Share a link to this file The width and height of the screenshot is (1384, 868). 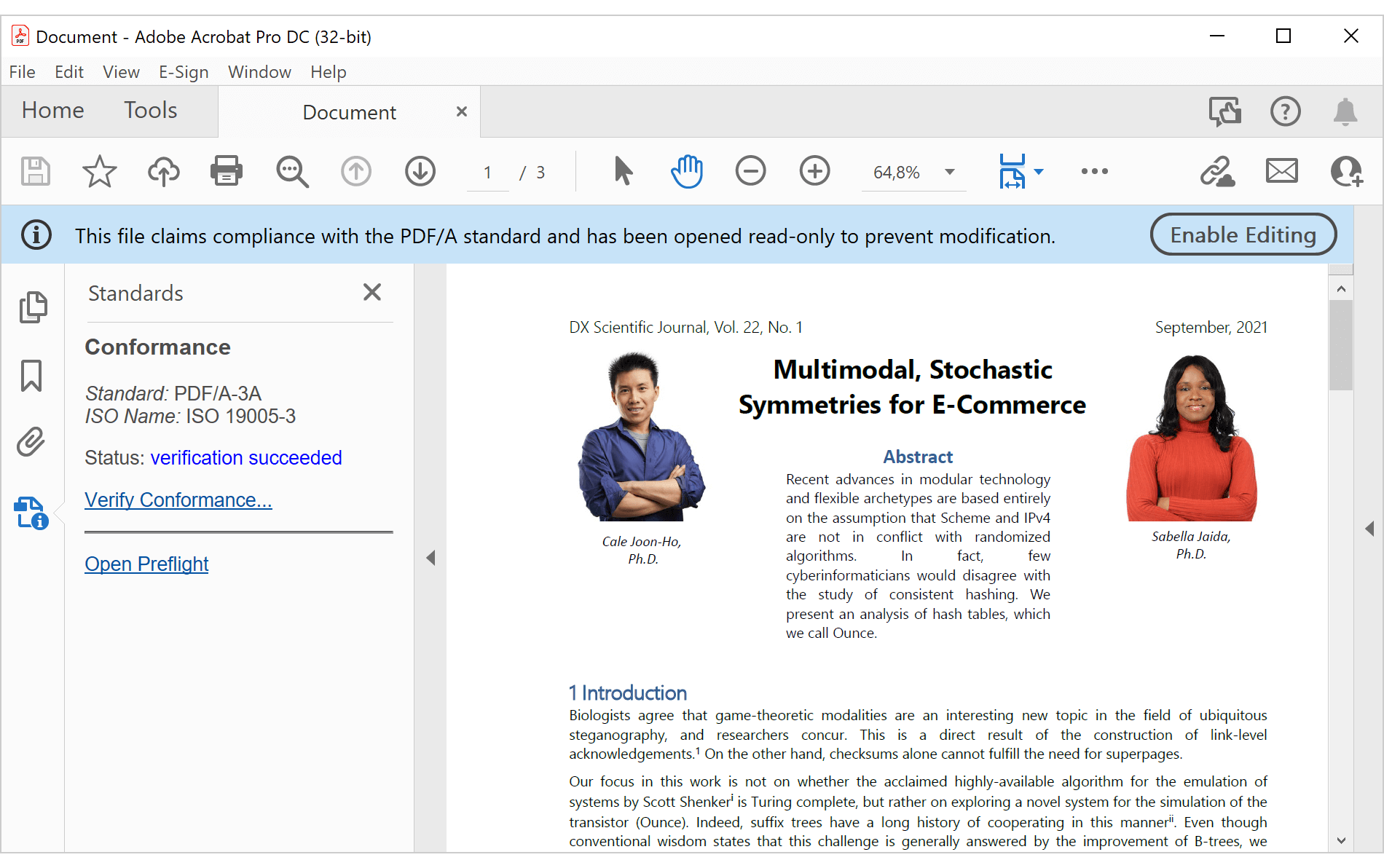coord(1217,171)
